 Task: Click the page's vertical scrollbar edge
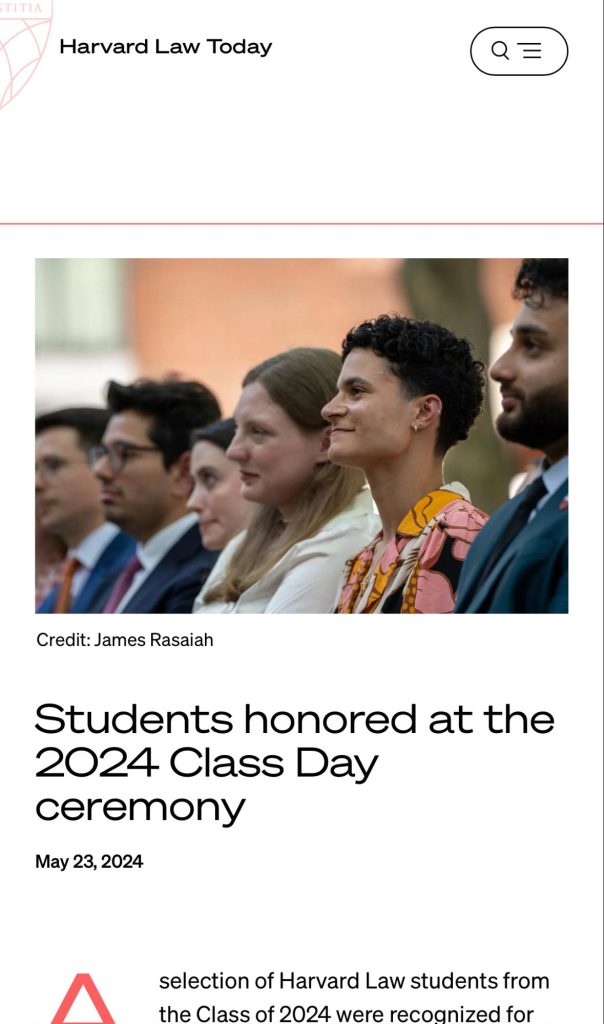click(x=603, y=512)
